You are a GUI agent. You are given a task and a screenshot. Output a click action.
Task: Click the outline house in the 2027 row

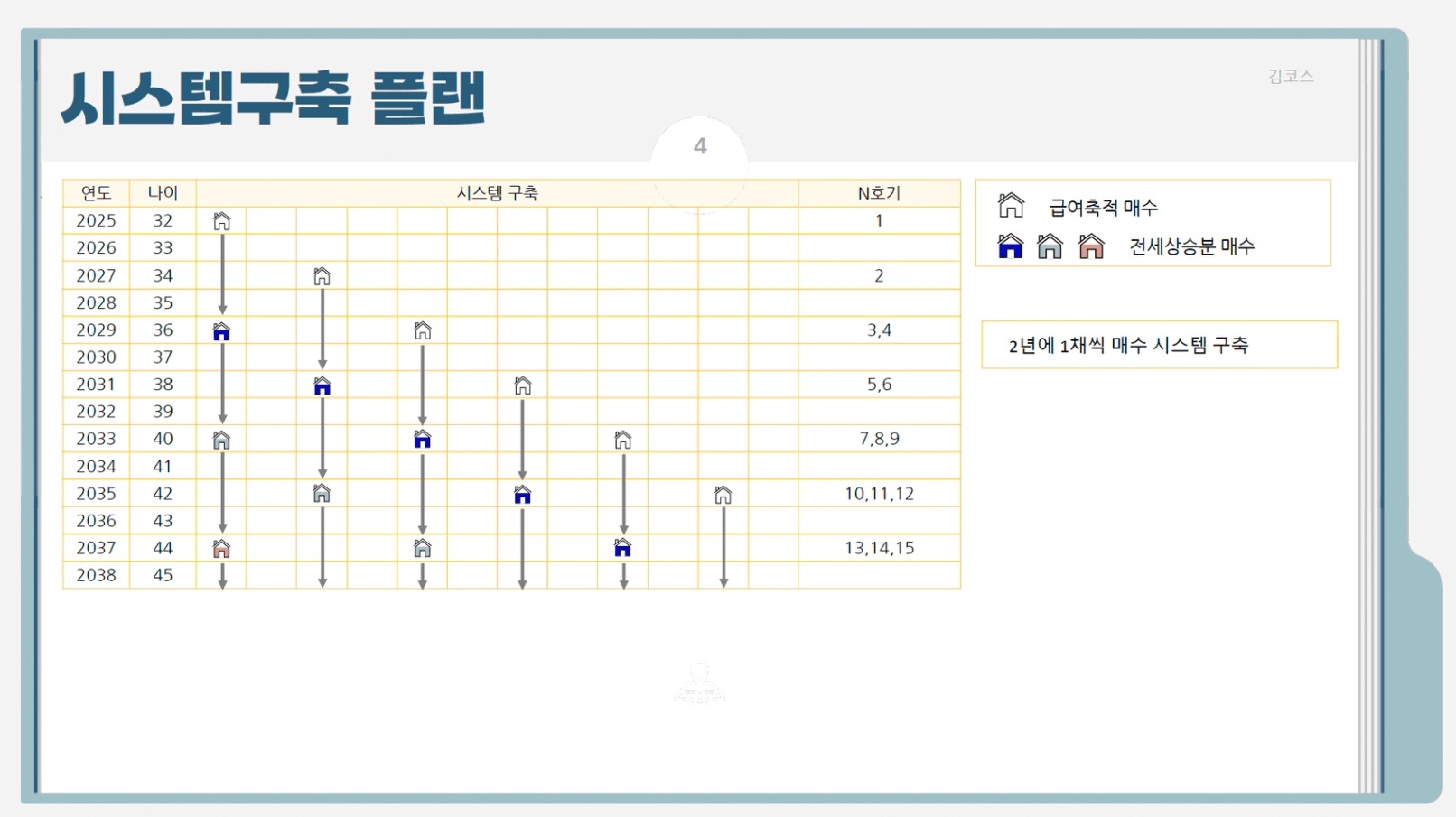[322, 276]
